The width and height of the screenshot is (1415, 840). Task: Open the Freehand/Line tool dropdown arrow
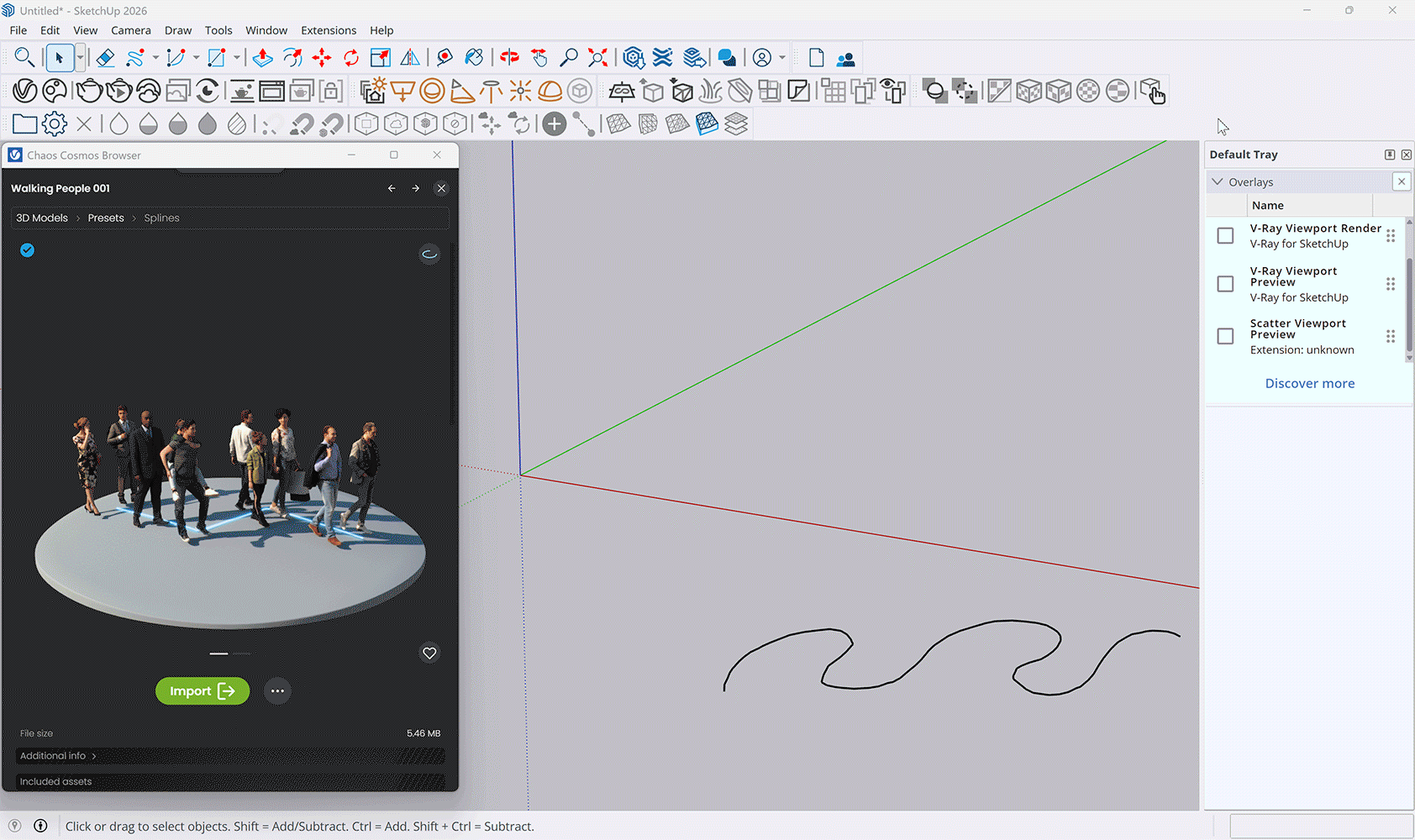pos(155,57)
